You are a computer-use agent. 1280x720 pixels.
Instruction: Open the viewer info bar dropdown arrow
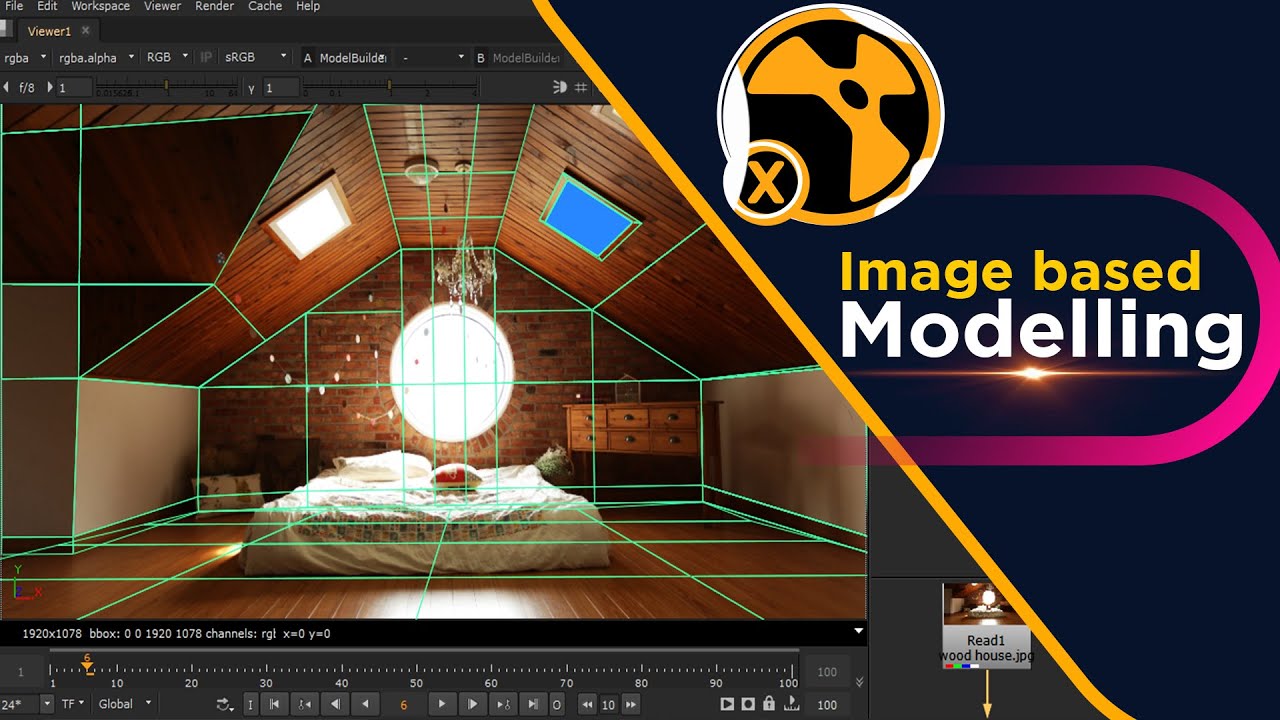(x=858, y=632)
